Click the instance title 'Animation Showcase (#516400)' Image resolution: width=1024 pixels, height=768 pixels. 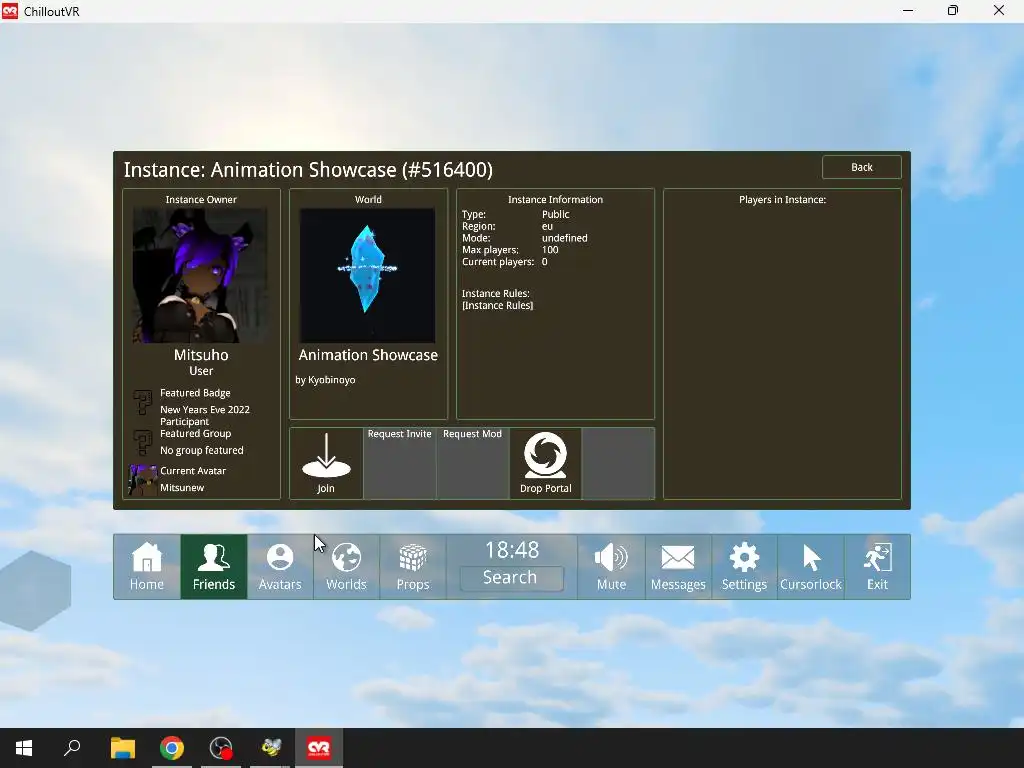coord(351,170)
